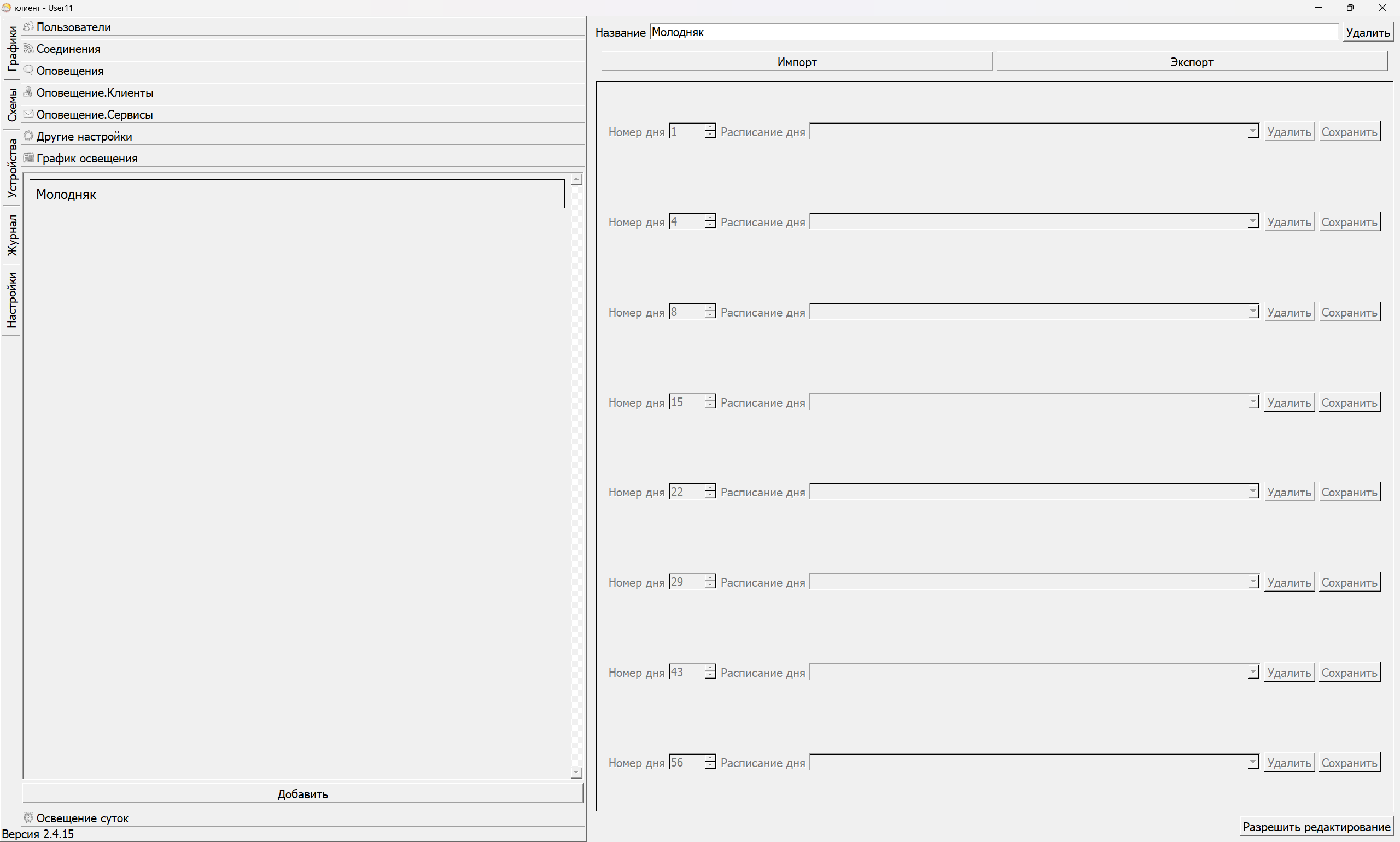Viewport: 1400px width, 842px height.
Task: Click the Соединения section icon
Action: (28, 49)
